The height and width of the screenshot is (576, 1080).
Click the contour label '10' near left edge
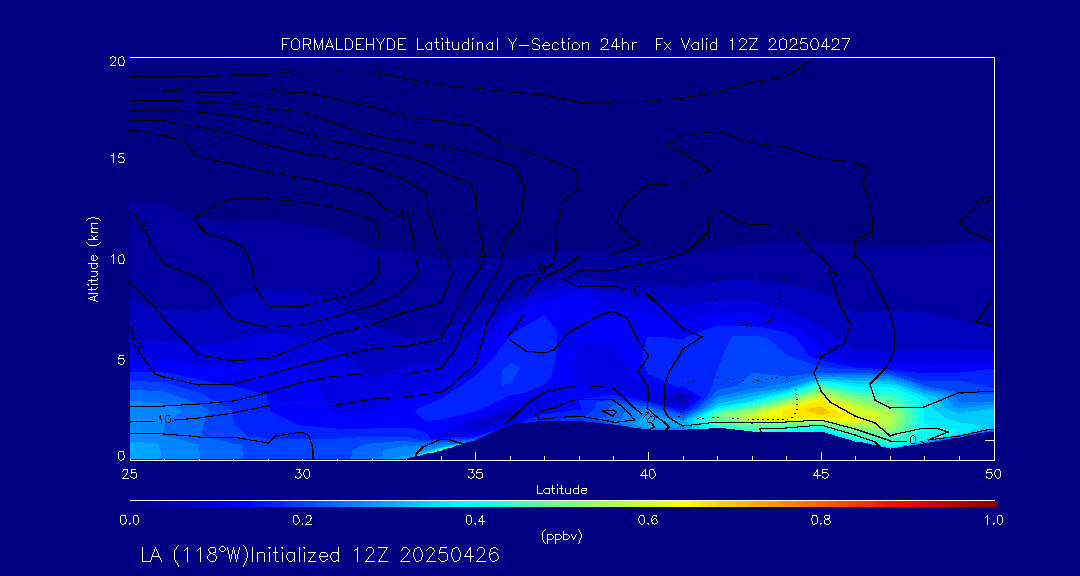tap(165, 419)
